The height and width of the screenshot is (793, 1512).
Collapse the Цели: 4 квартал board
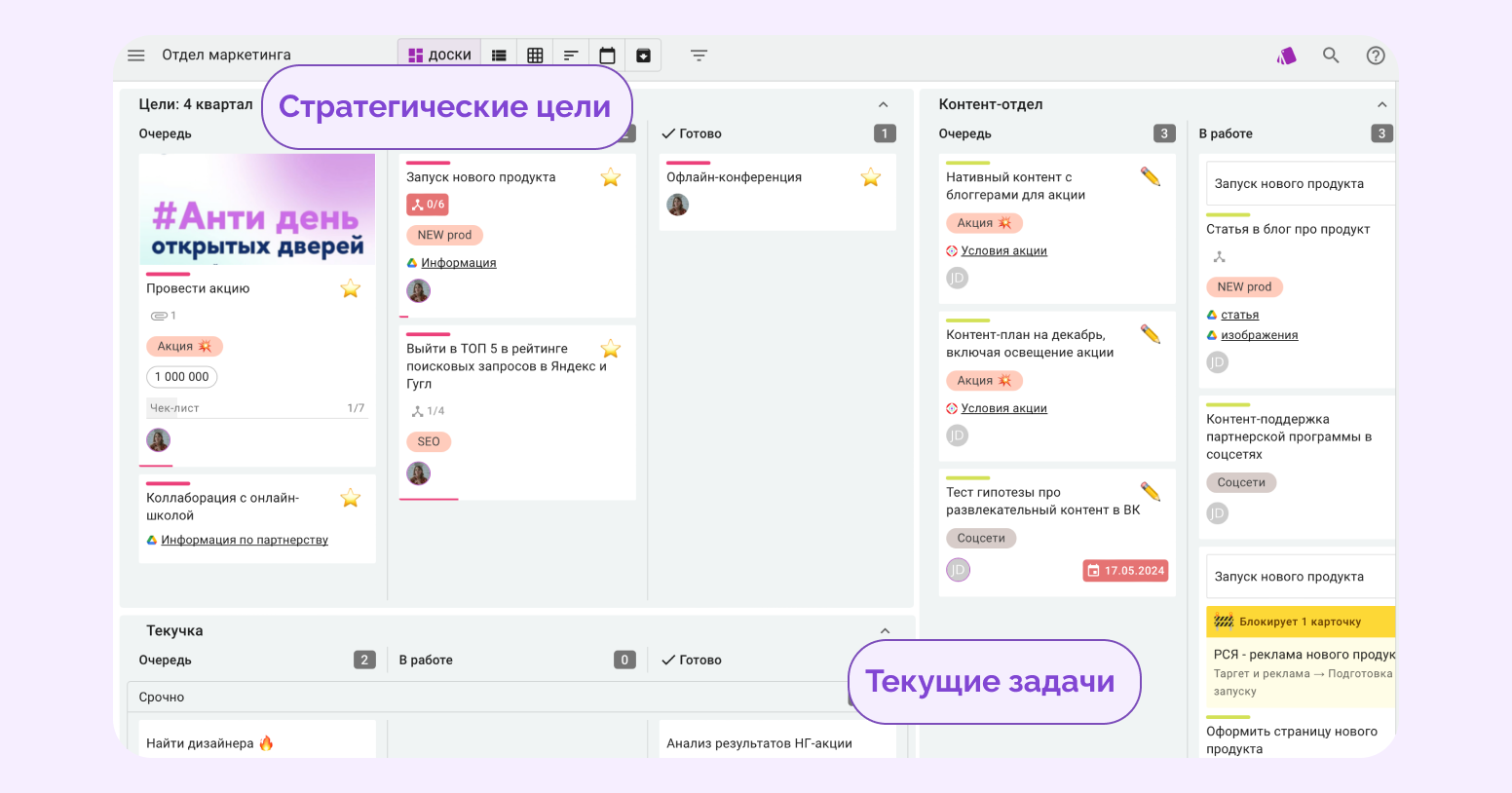coord(883,105)
